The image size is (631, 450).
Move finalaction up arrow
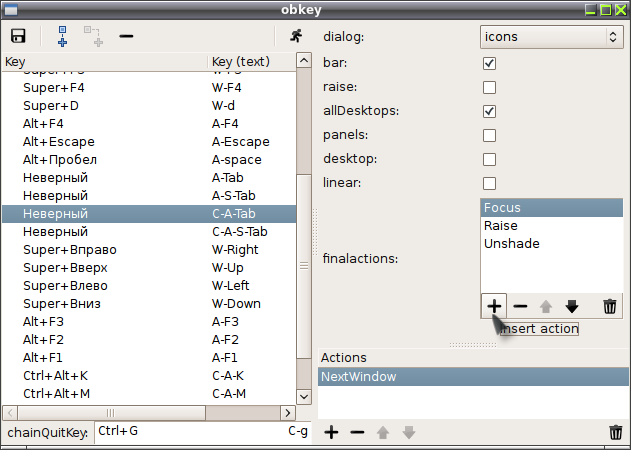(546, 307)
